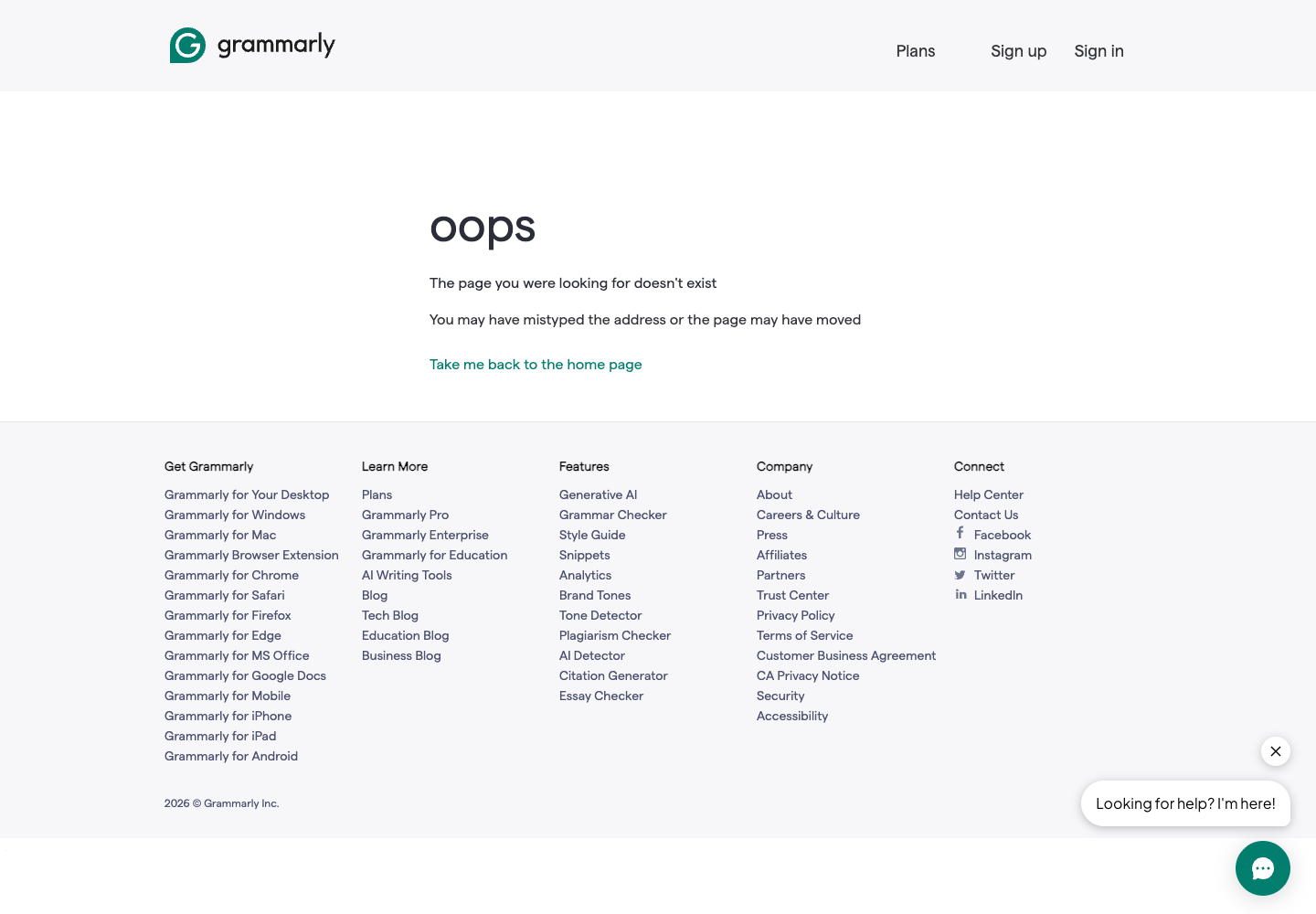Open Essay Checker link
The image size is (1316, 914).
[x=601, y=696]
